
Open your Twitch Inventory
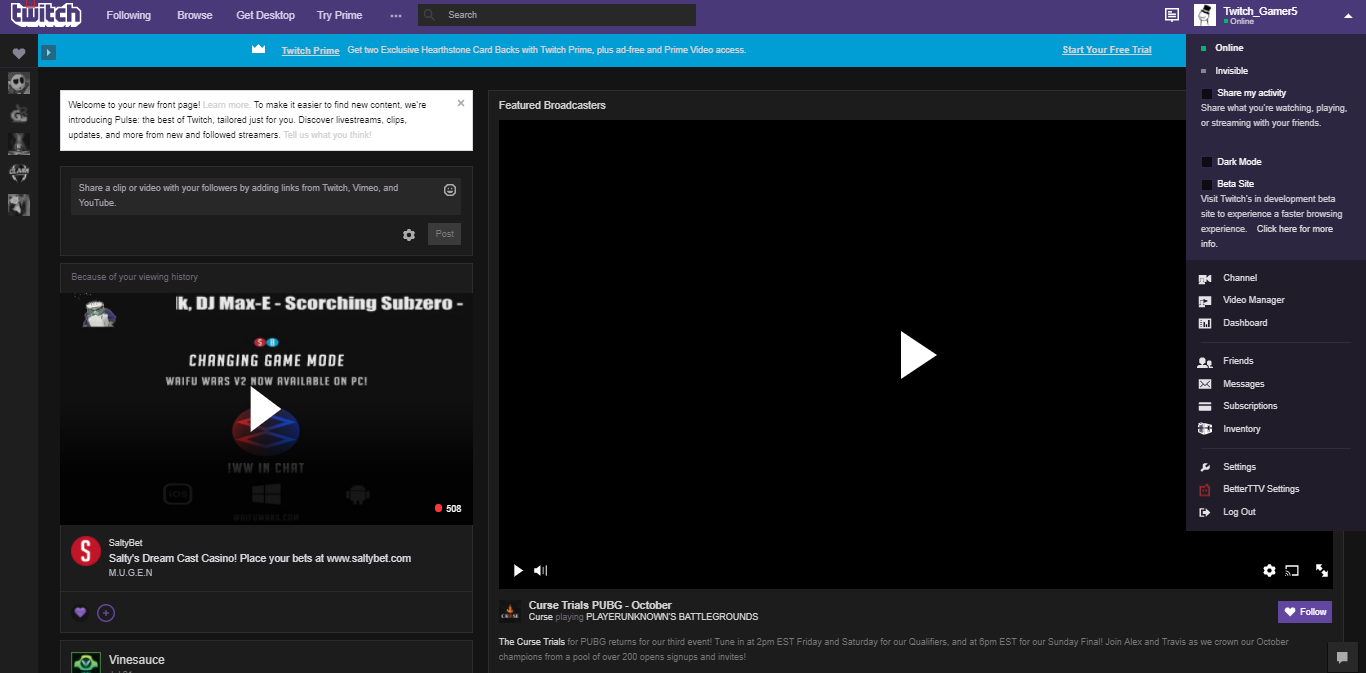point(1241,428)
